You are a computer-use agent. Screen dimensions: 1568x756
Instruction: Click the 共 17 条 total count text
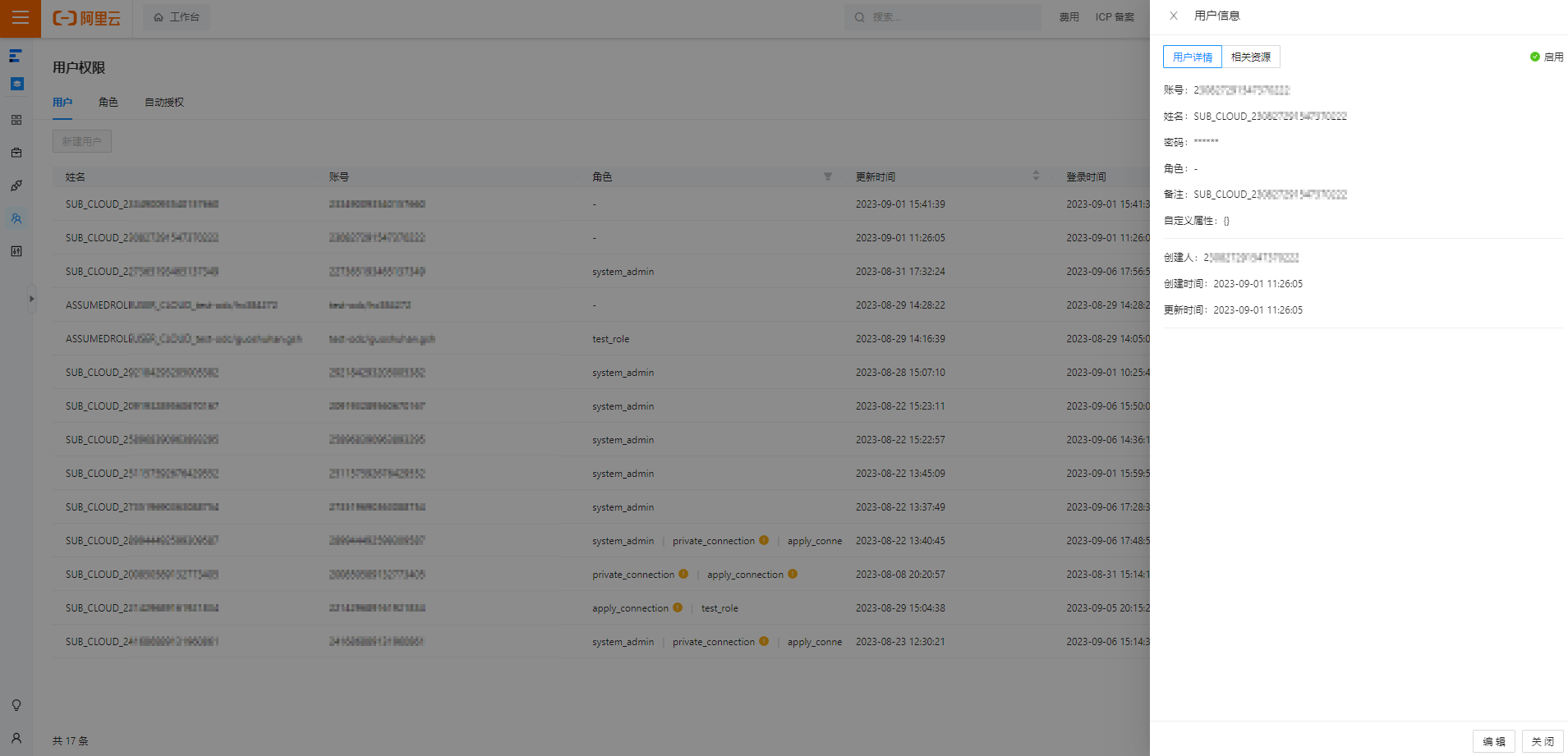point(71,740)
